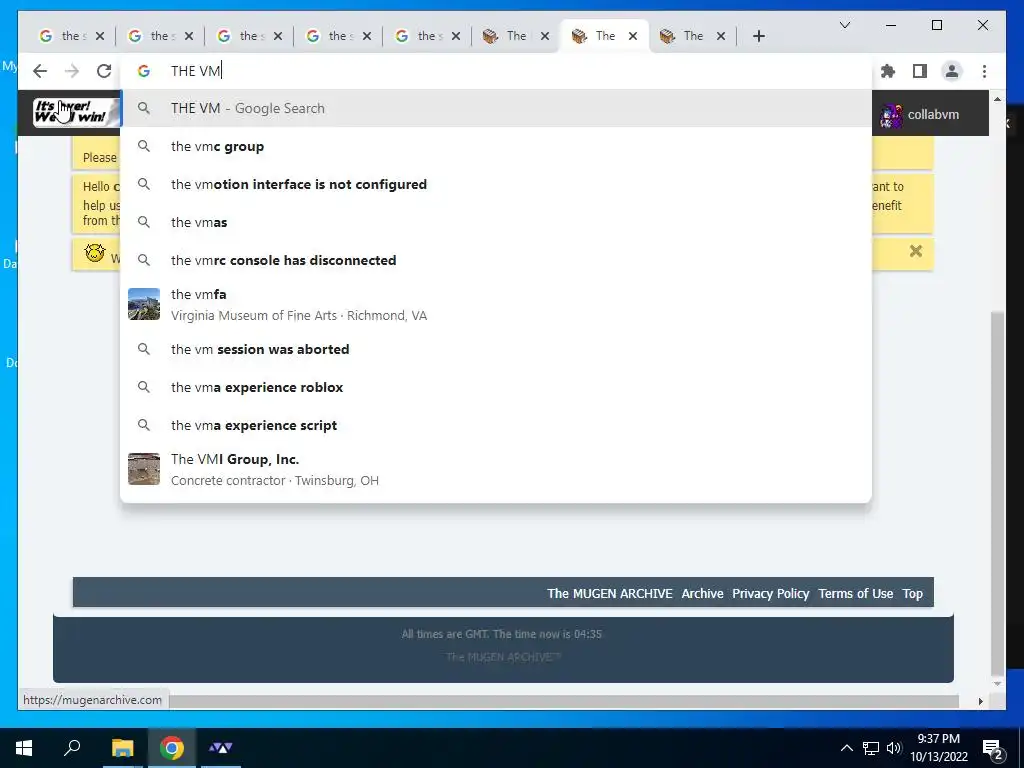1024x768 pixels.
Task: Reload the page with the refresh icon
Action: pyautogui.click(x=104, y=71)
